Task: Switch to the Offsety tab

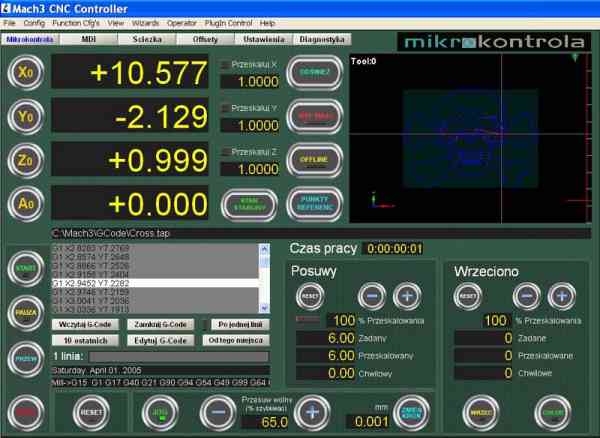Action: 205,39
